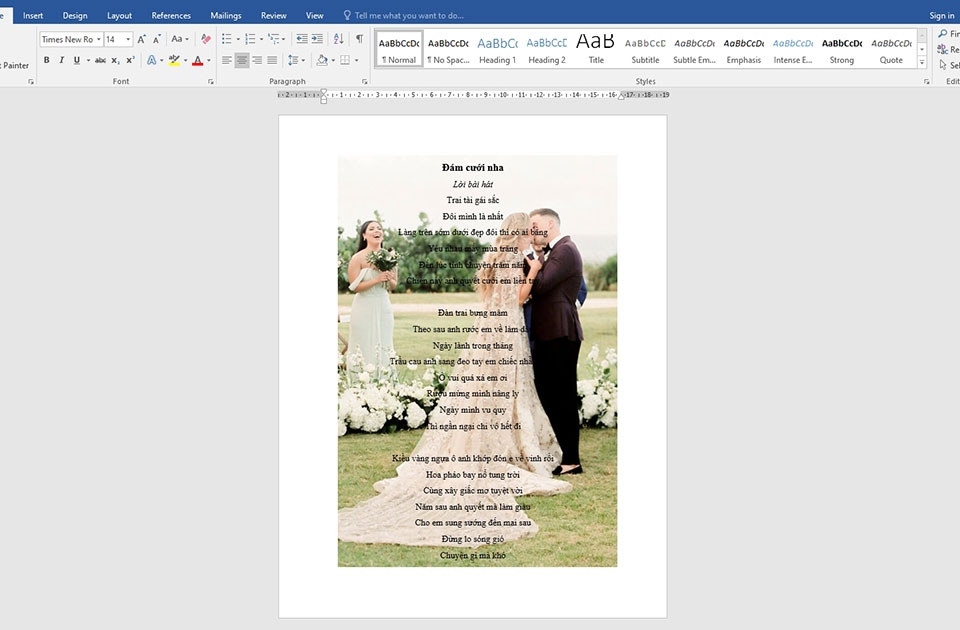
Task: Toggle center text alignment
Action: [241, 60]
